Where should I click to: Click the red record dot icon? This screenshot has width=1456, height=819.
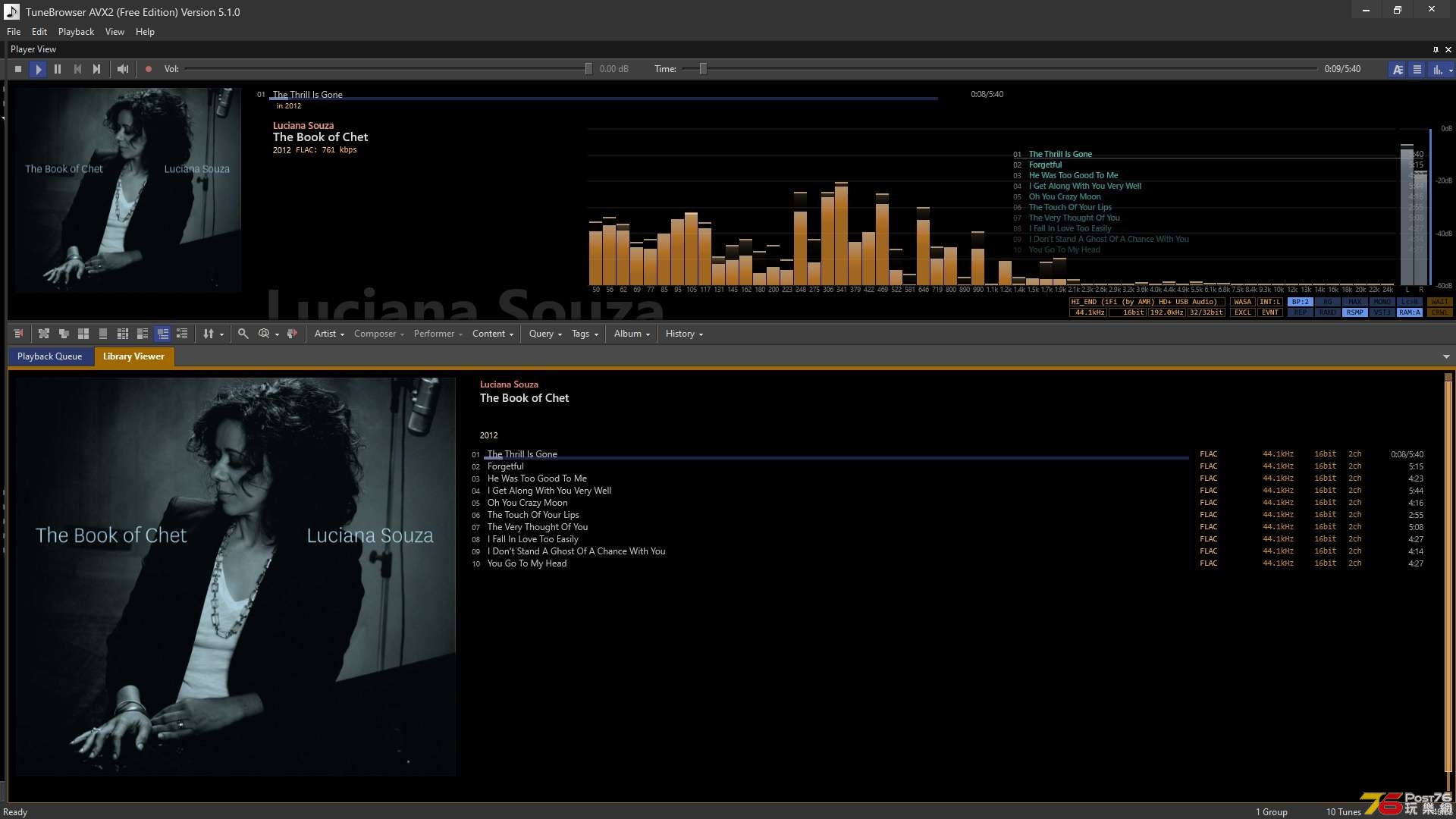coord(149,69)
